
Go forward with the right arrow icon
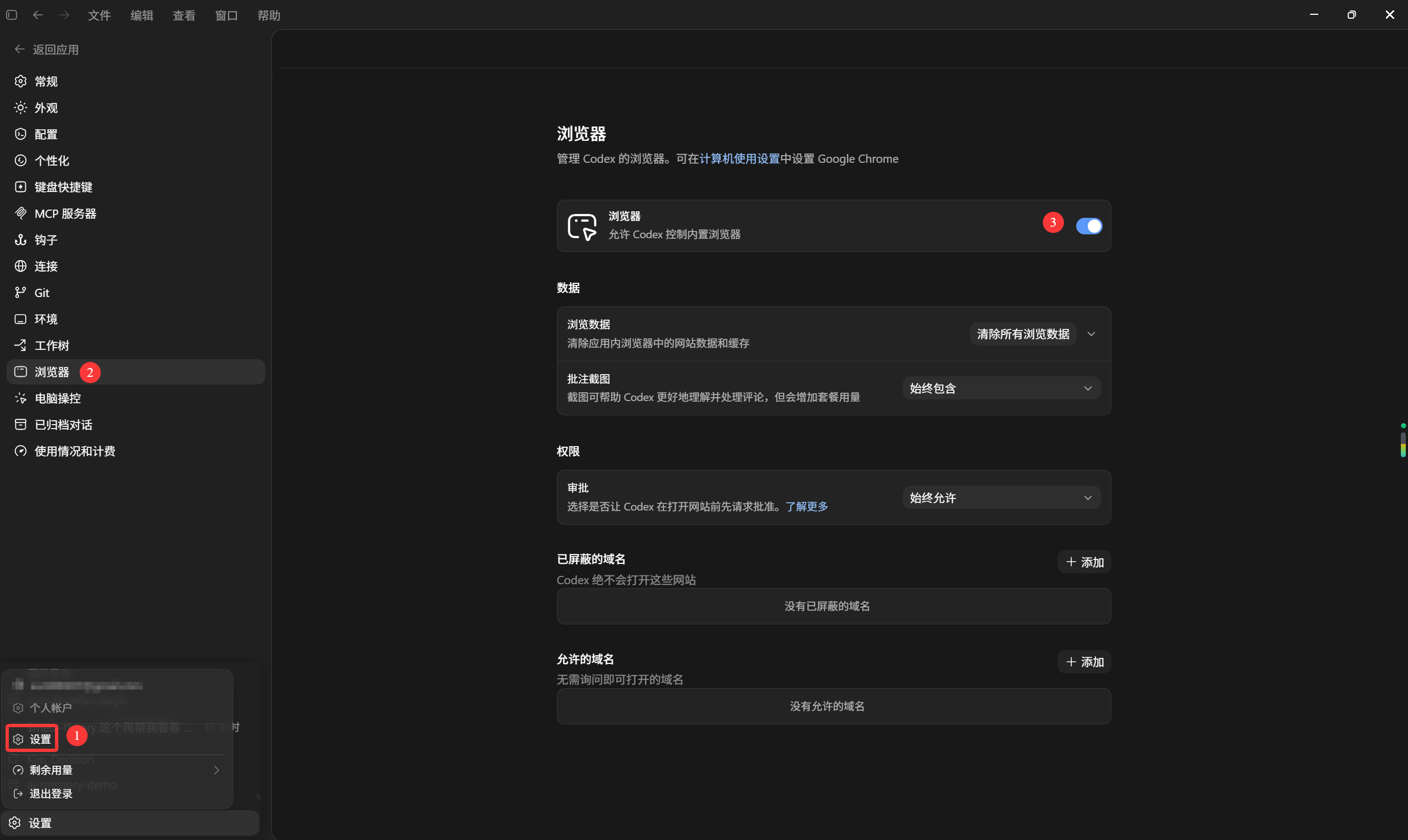coord(64,15)
